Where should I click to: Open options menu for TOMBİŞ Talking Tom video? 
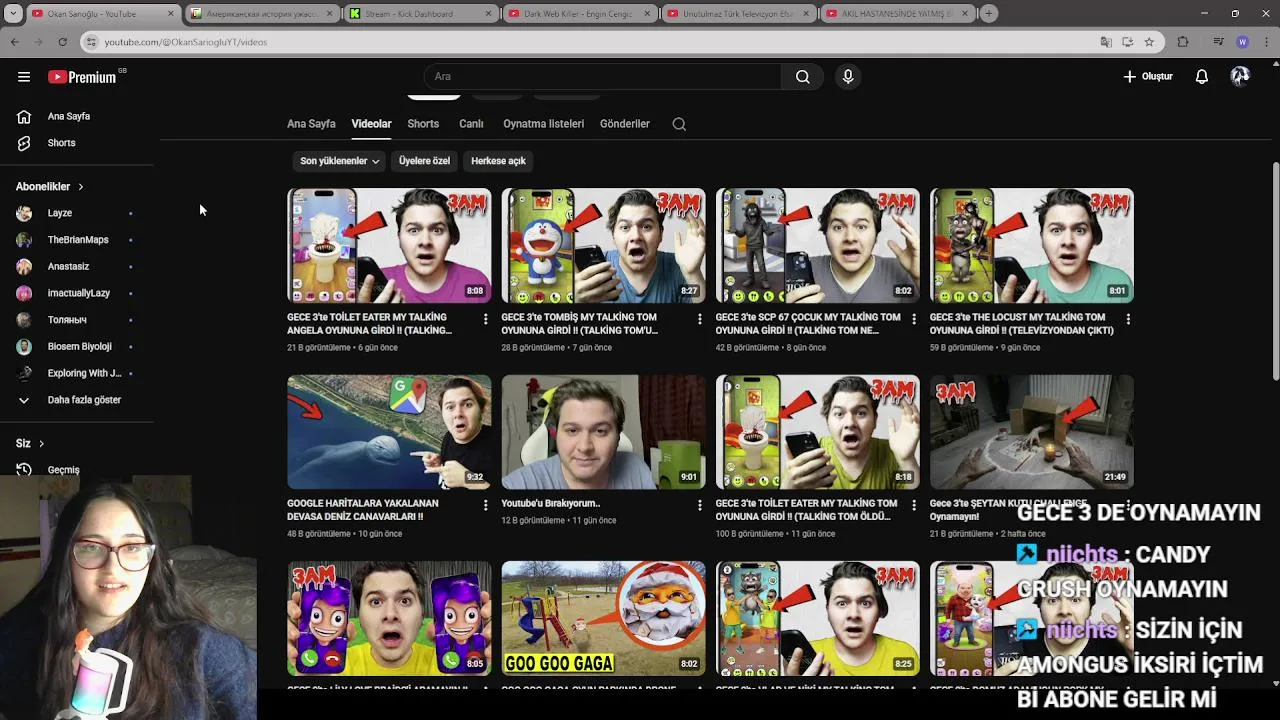[x=700, y=319]
